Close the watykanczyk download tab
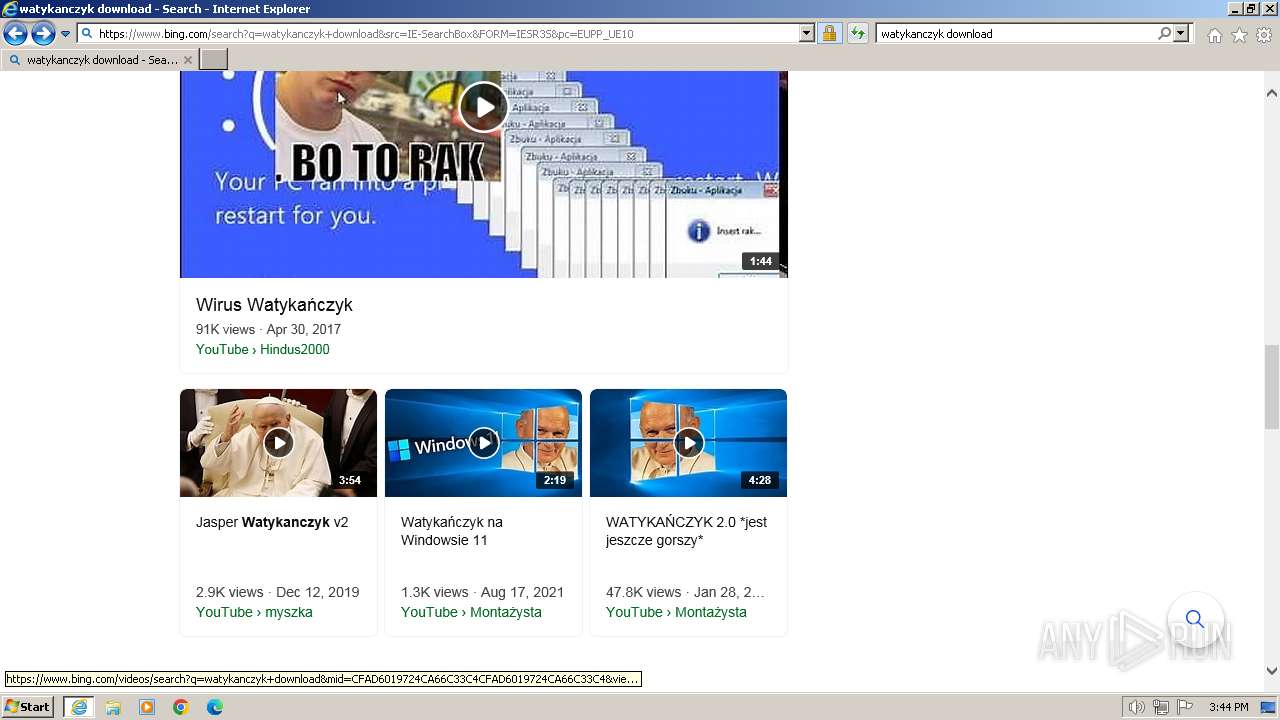Viewport: 1280px width, 720px height. 187,60
